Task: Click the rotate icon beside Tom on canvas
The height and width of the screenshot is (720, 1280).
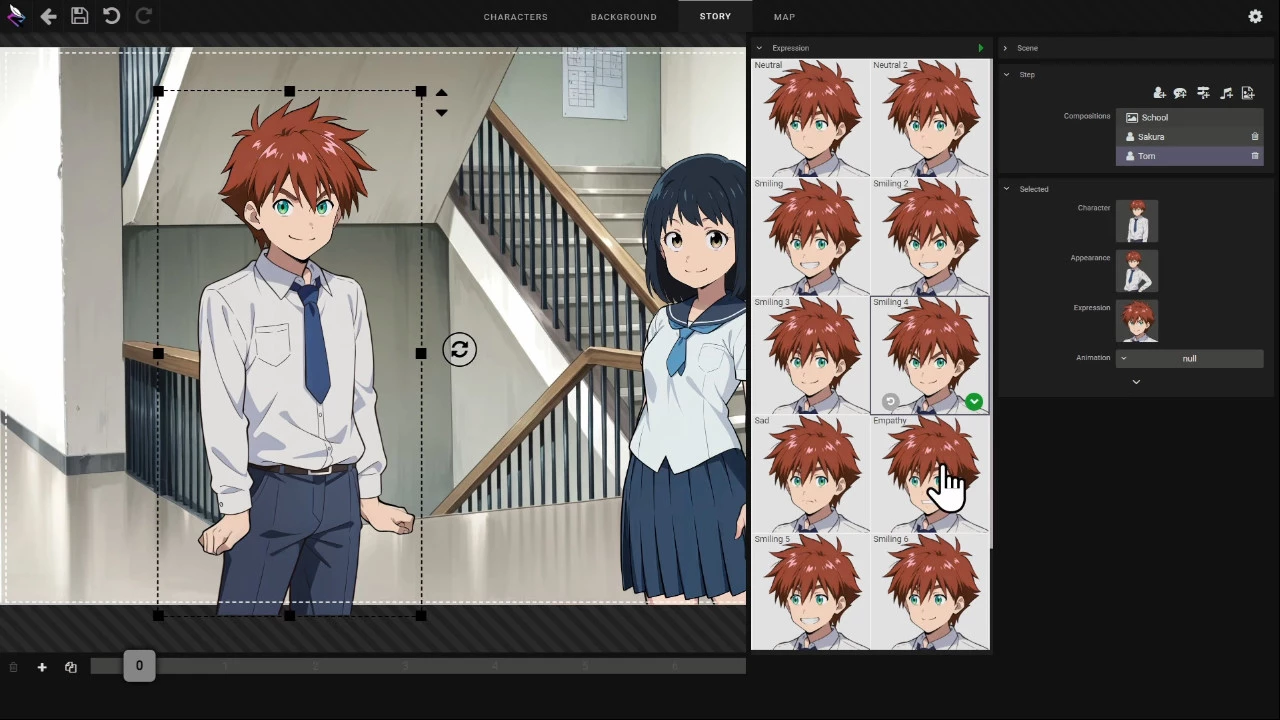Action: 459,349
